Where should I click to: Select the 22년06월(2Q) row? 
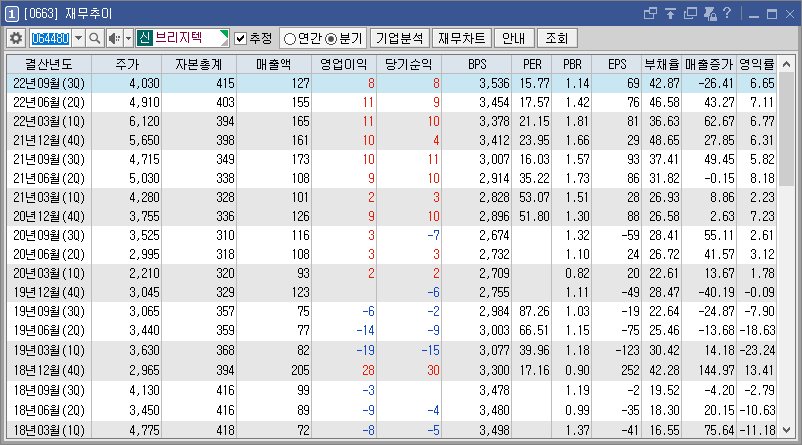click(391, 102)
